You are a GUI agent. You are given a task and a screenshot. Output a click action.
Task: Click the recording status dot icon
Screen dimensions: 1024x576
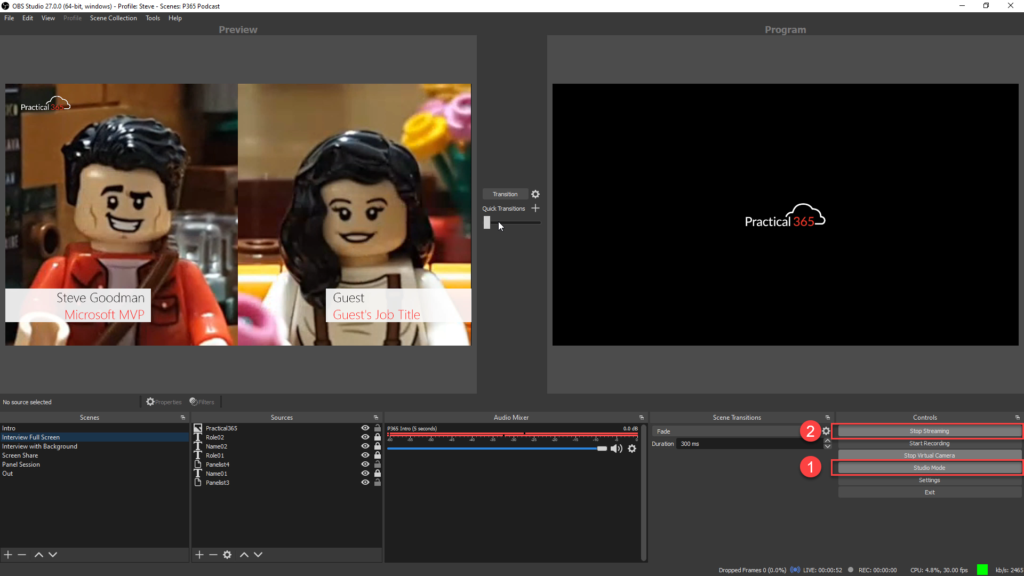click(x=850, y=570)
